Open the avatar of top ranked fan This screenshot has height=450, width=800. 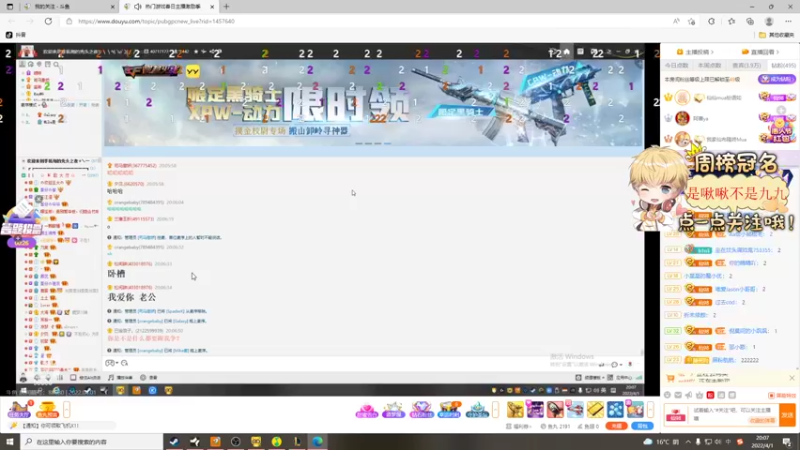tap(682, 97)
